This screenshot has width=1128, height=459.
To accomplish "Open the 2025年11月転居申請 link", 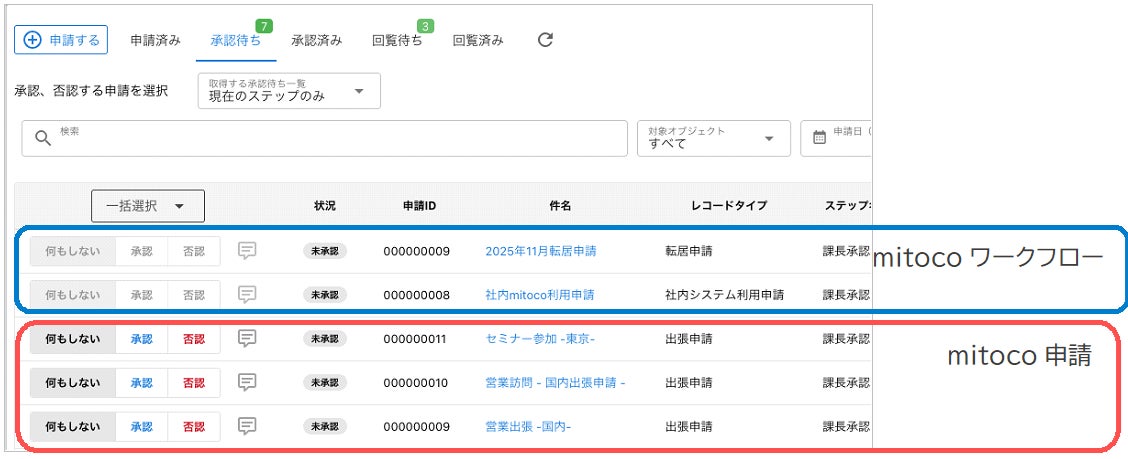I will click(x=541, y=251).
